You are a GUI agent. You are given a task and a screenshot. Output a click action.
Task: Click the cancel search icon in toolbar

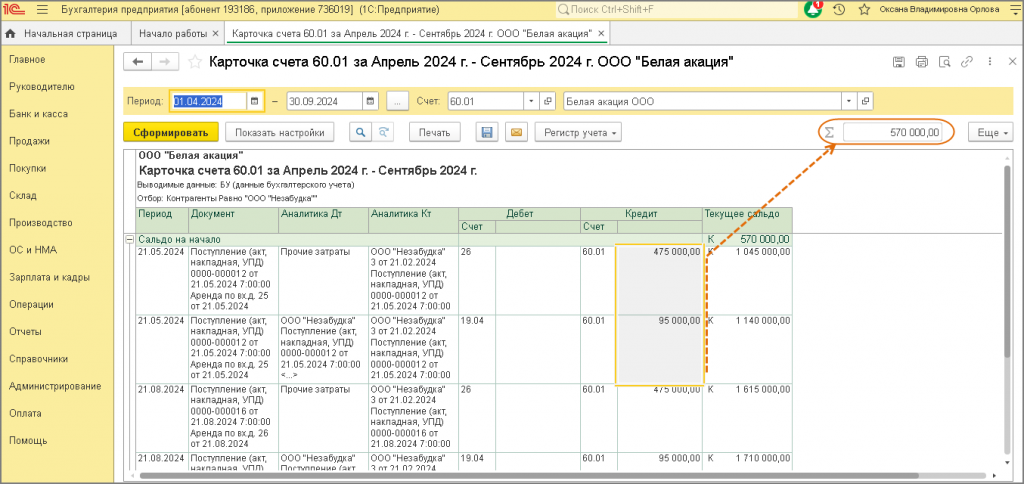pos(383,133)
